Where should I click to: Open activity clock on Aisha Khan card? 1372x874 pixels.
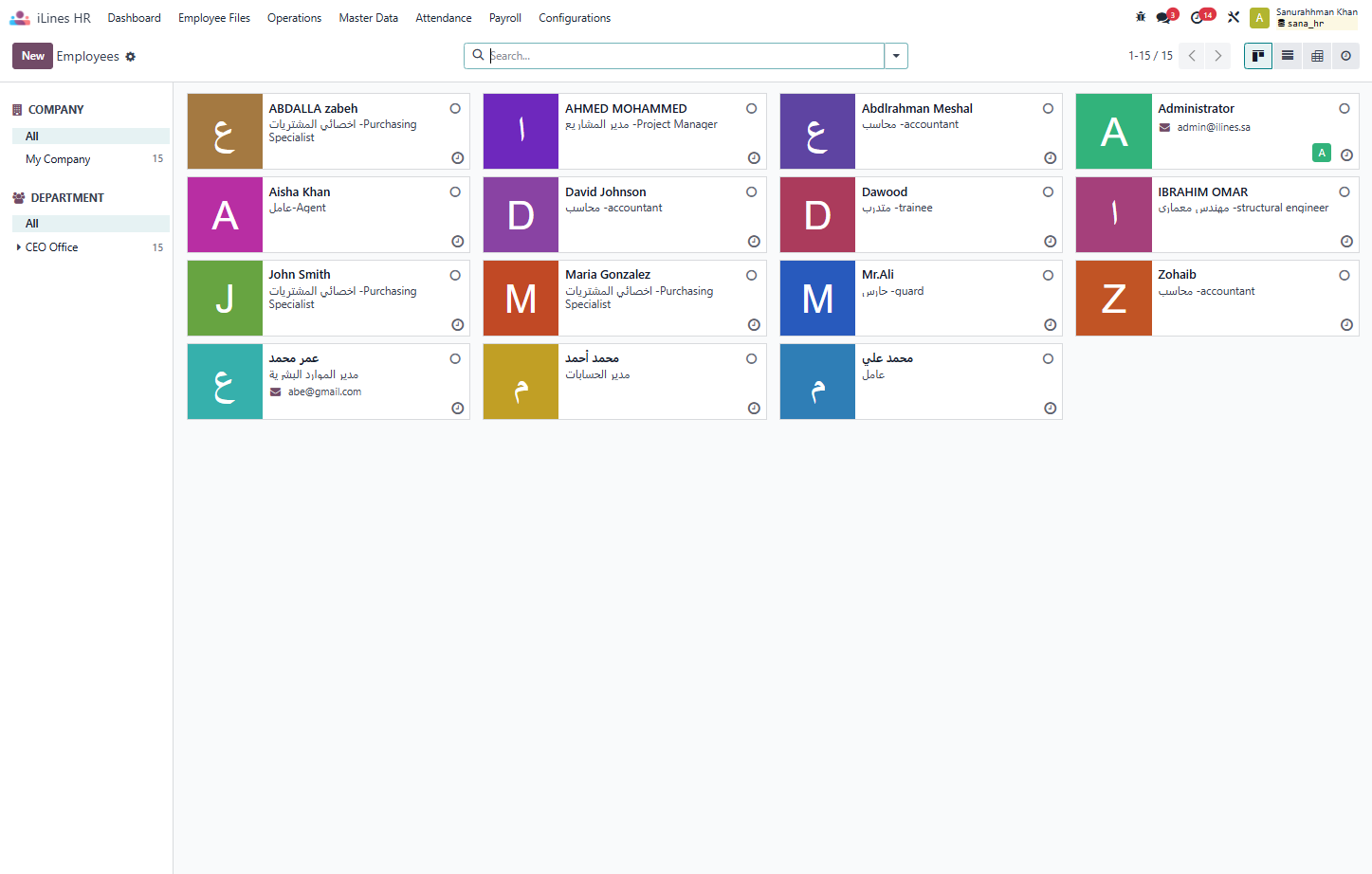click(x=458, y=242)
